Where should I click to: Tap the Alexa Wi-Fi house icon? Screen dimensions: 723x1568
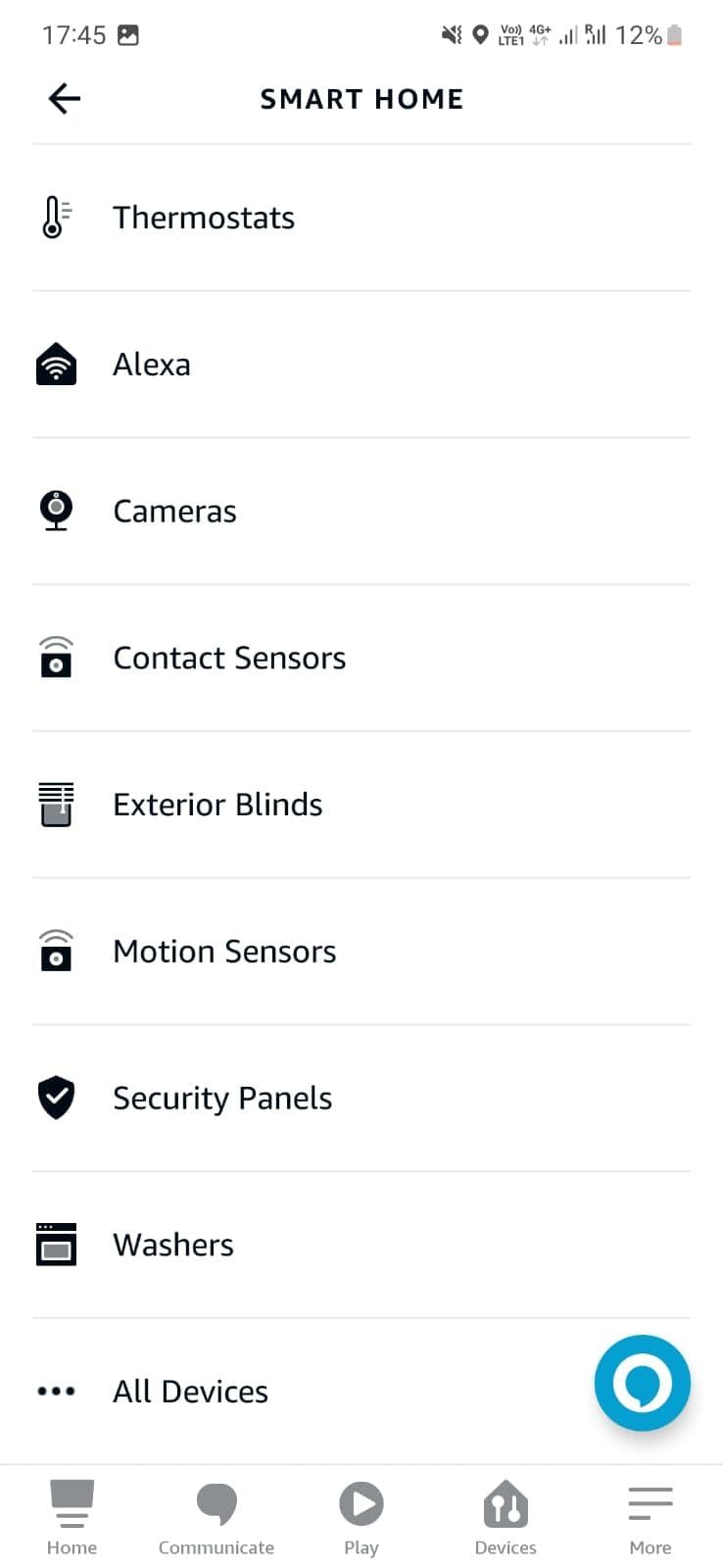pyautogui.click(x=56, y=365)
